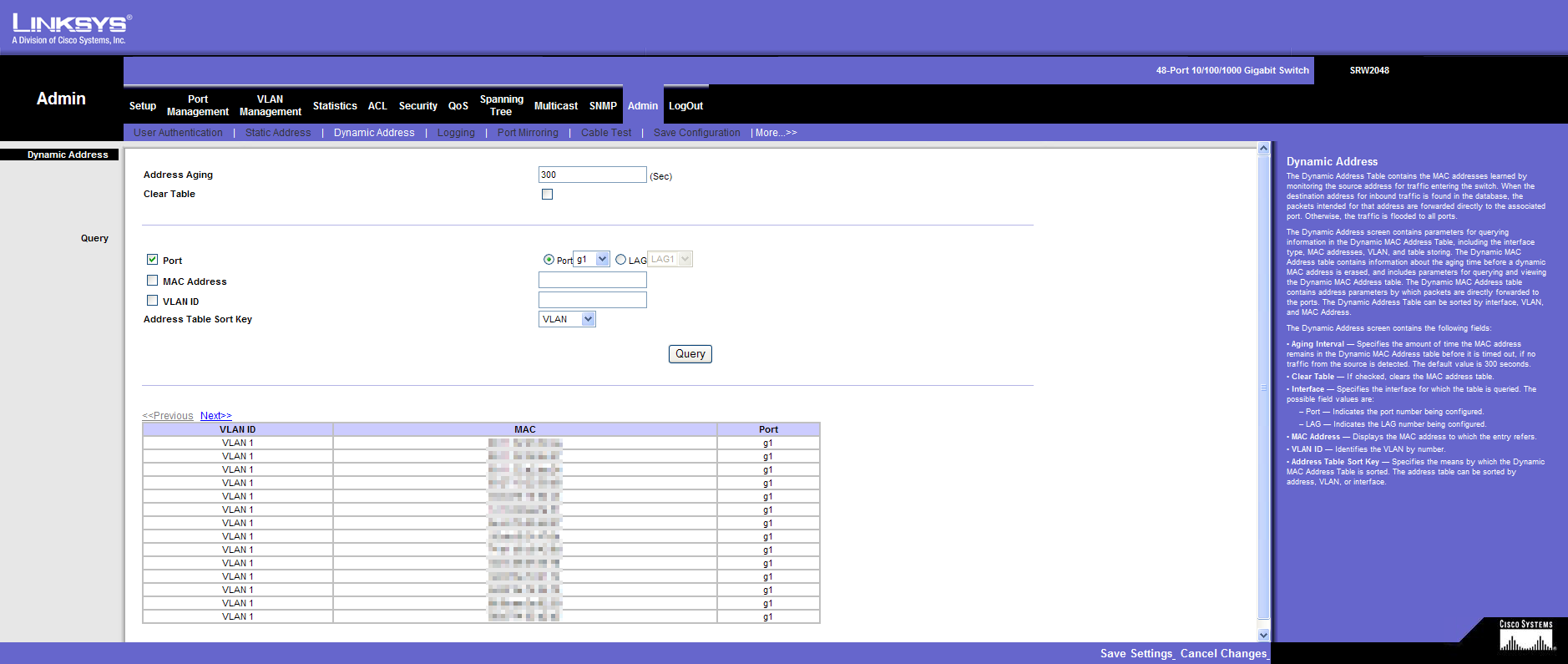
Task: Tick the VLAN ID query checkbox
Action: [x=153, y=301]
